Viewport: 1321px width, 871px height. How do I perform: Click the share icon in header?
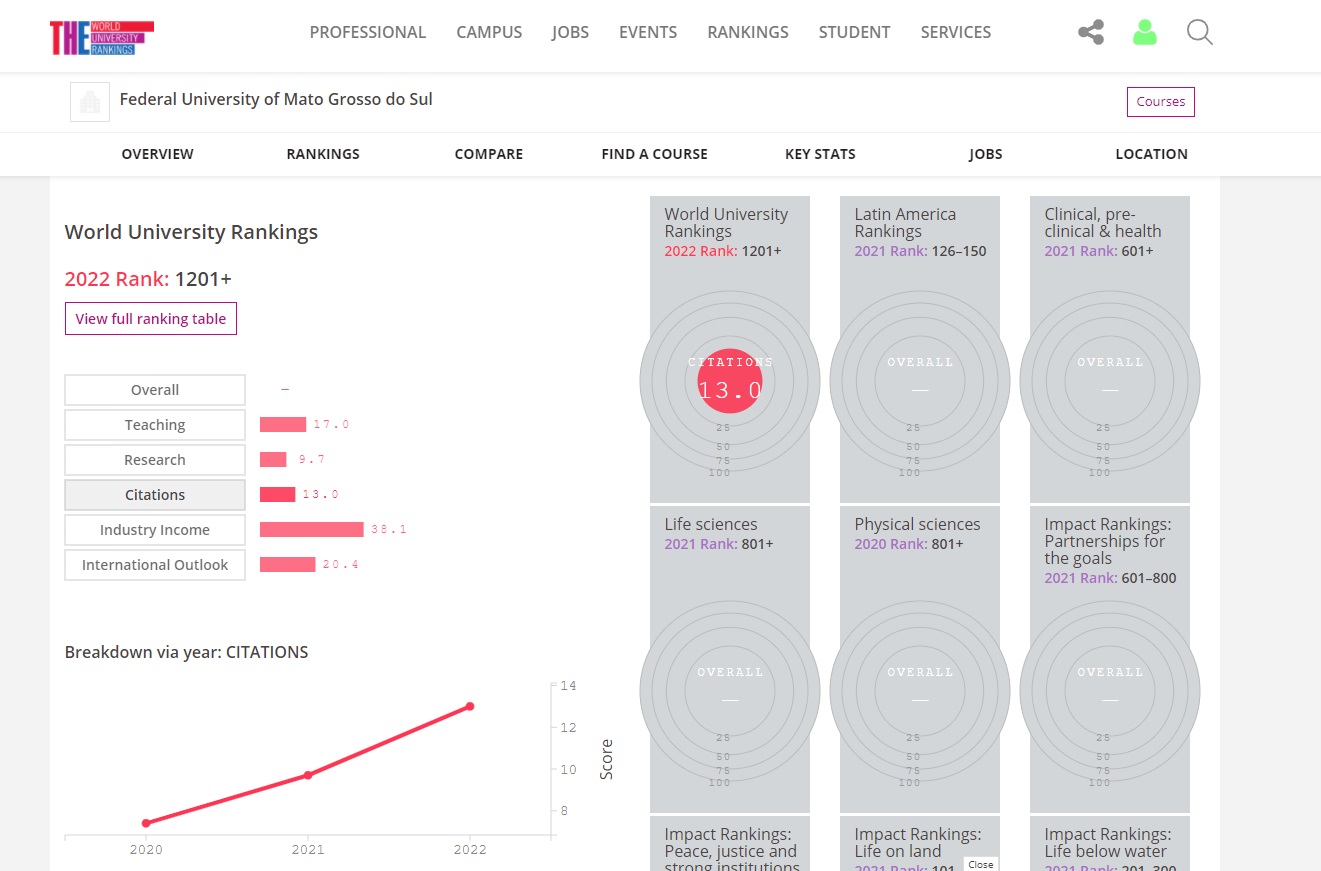pos(1091,33)
